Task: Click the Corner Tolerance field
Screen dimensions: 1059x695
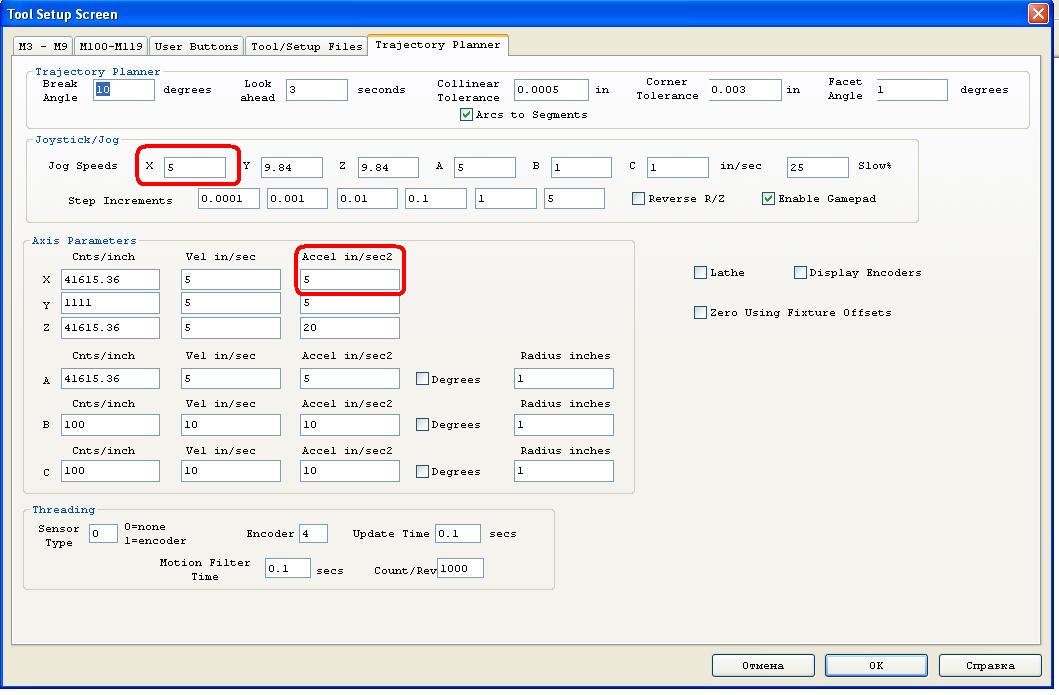Action: click(745, 90)
